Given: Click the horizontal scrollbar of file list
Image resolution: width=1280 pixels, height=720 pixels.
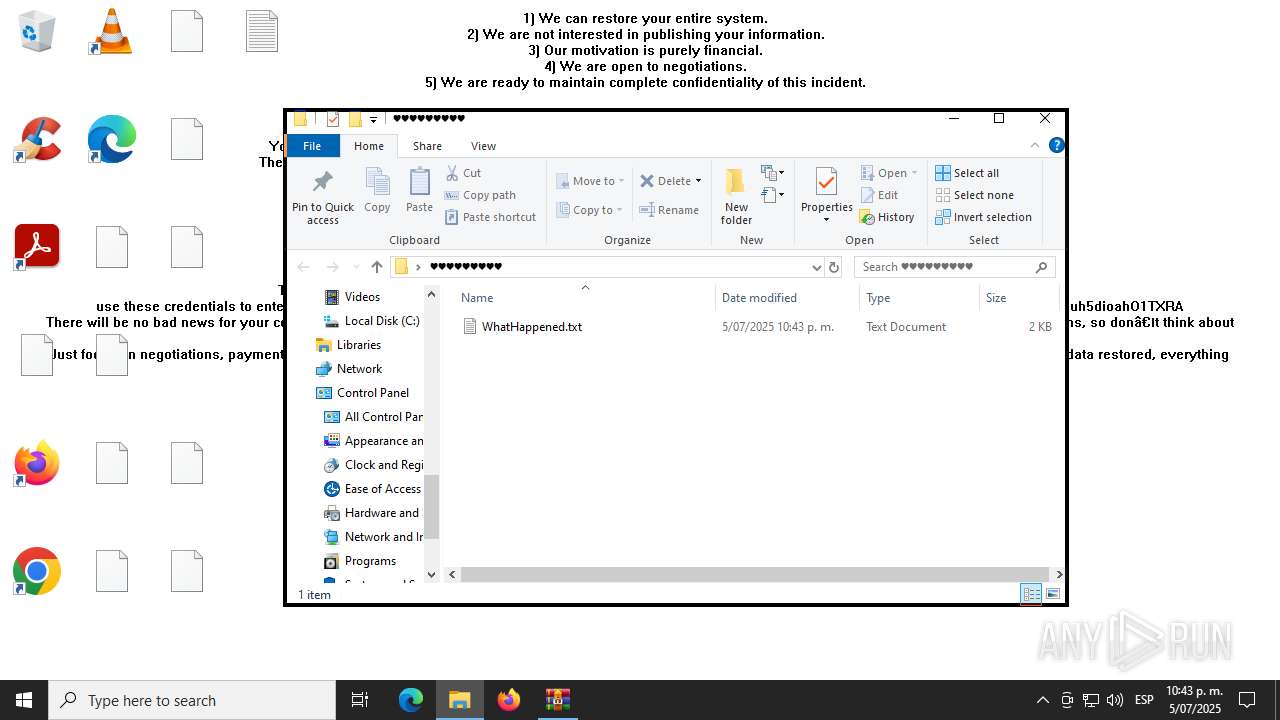Looking at the screenshot, I should 755,574.
